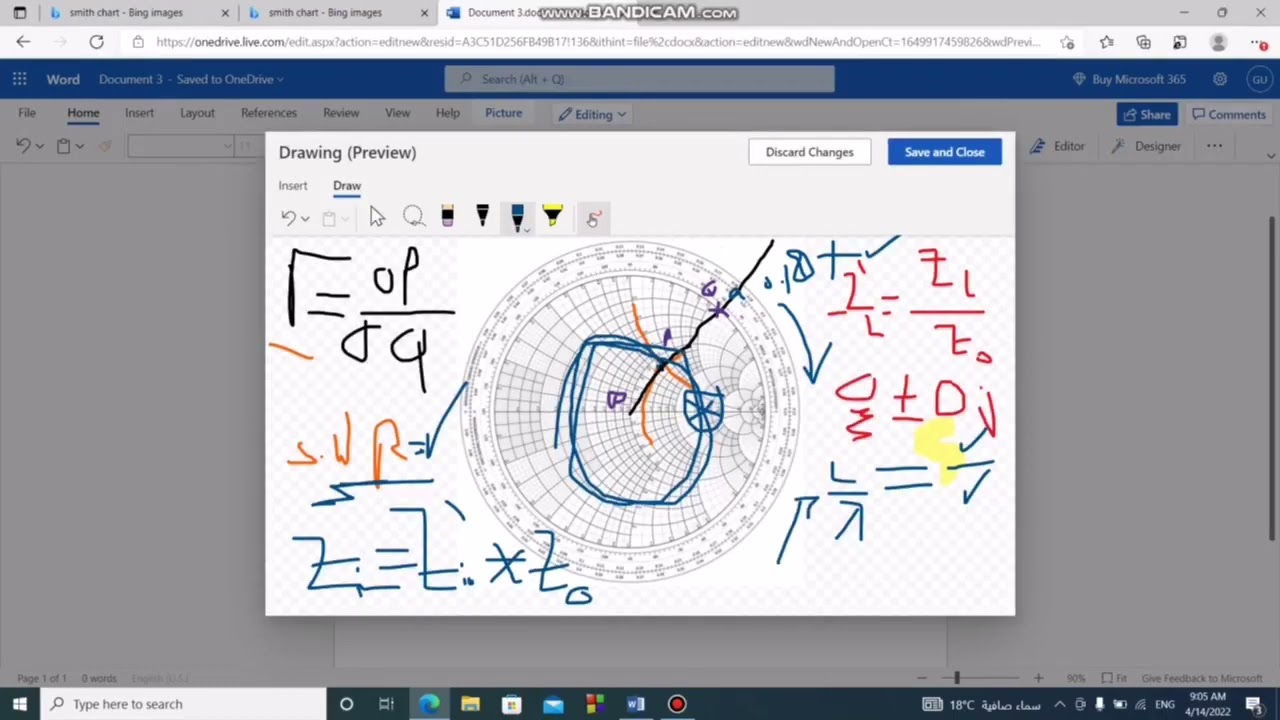Click the Fit page button

[x=1115, y=678]
